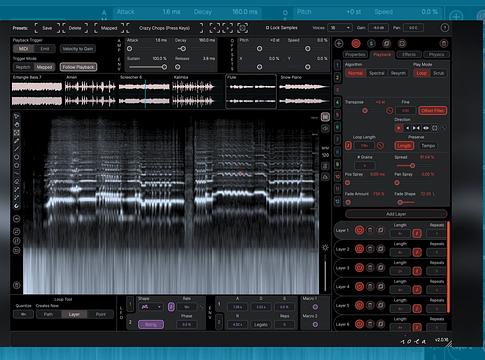Click Layer 4 trash icon
The image size is (485, 360).
(370, 286)
